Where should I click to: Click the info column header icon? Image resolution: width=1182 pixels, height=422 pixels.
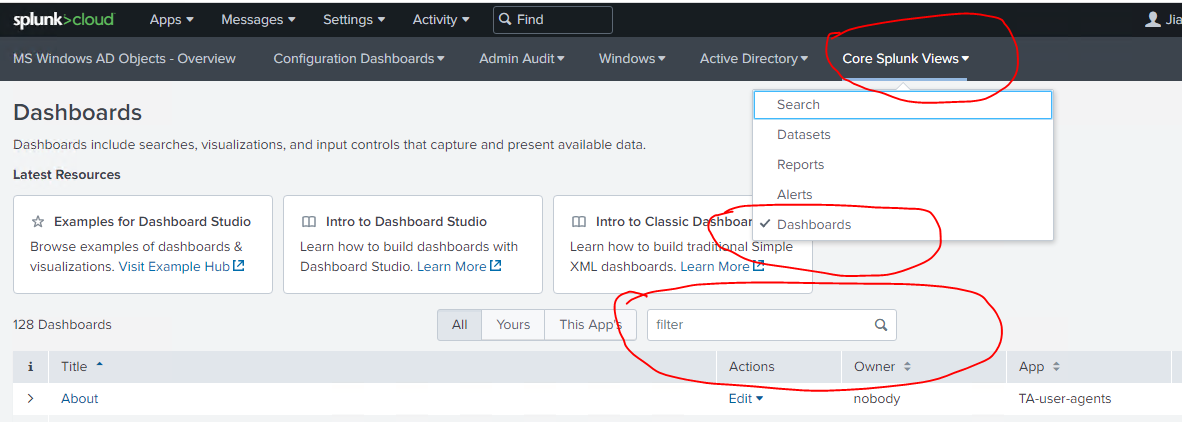tap(30, 367)
